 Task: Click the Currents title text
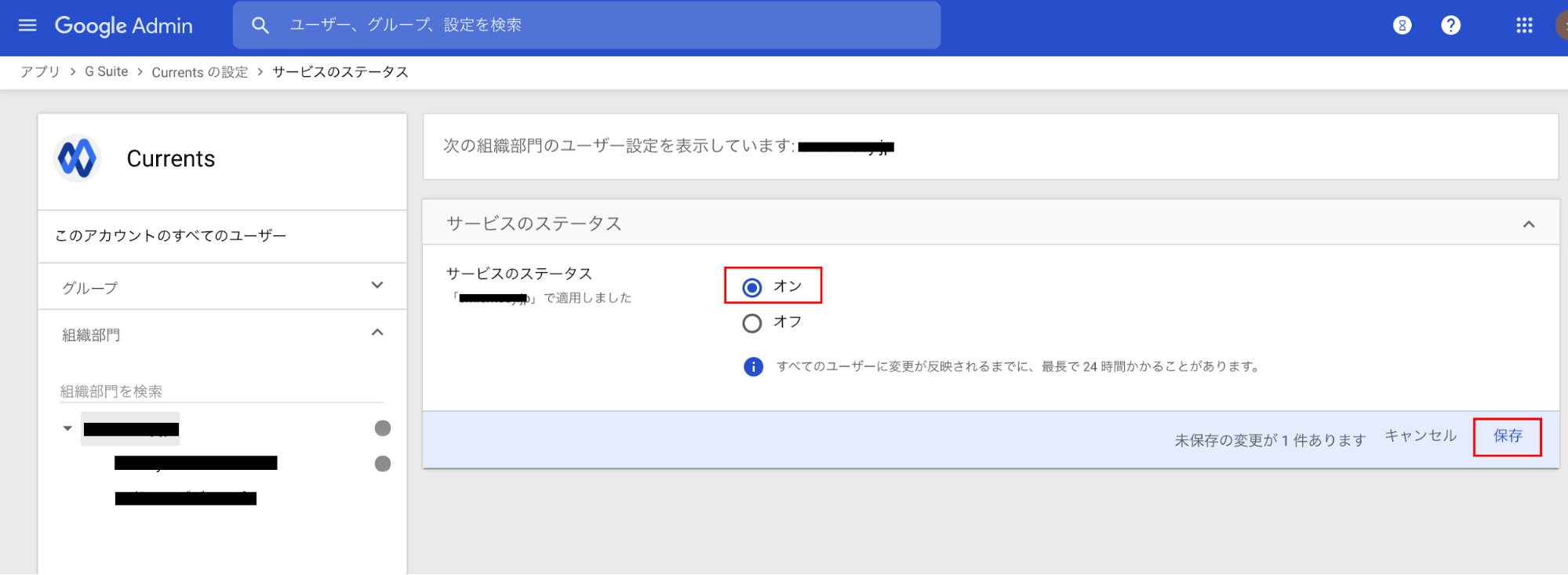171,158
